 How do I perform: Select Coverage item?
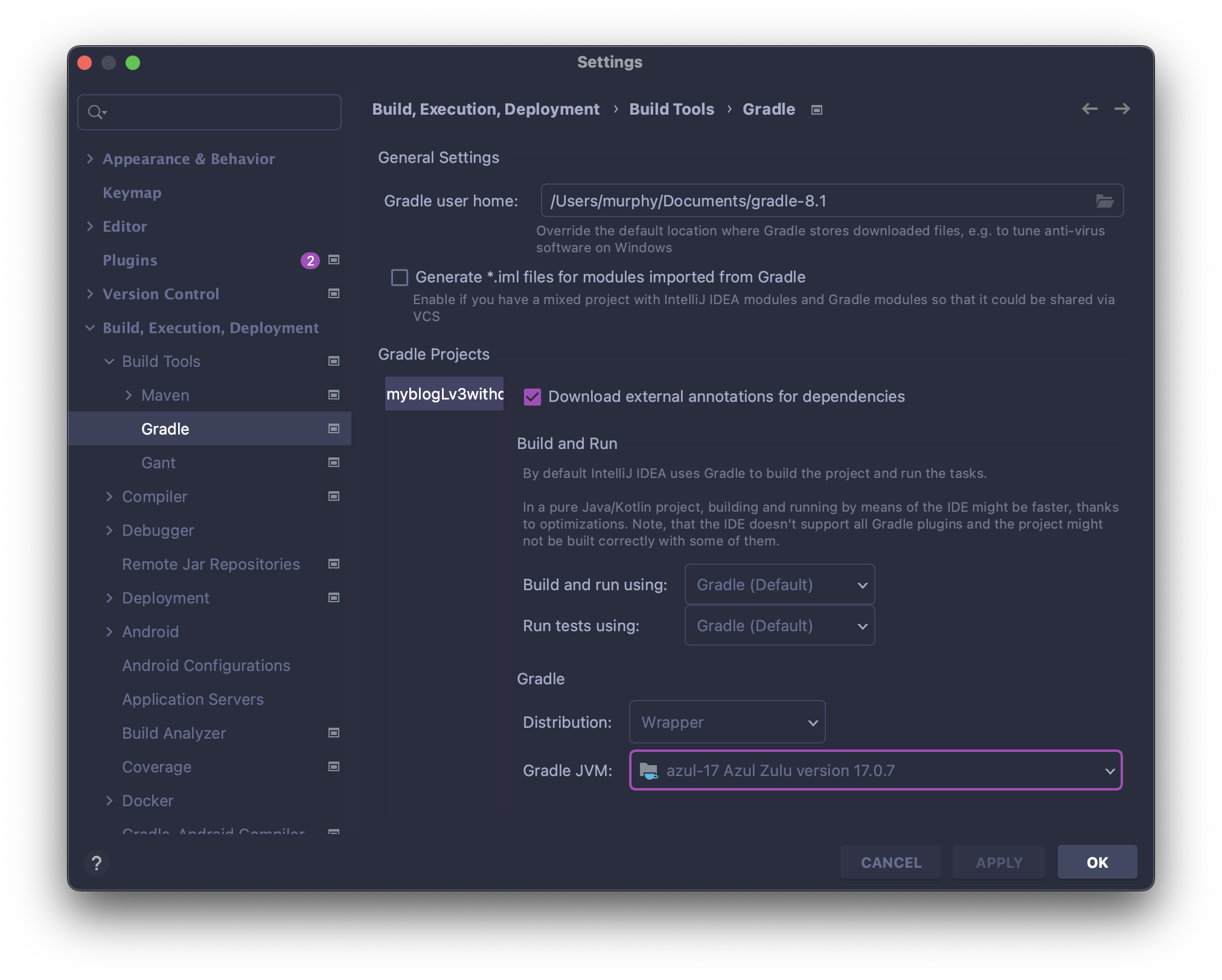[x=156, y=767]
